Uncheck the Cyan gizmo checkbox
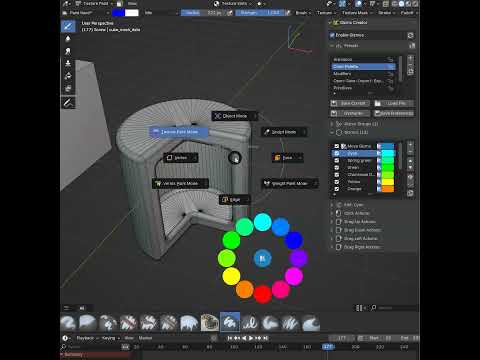Screen dimensions: 480x360 (337, 153)
